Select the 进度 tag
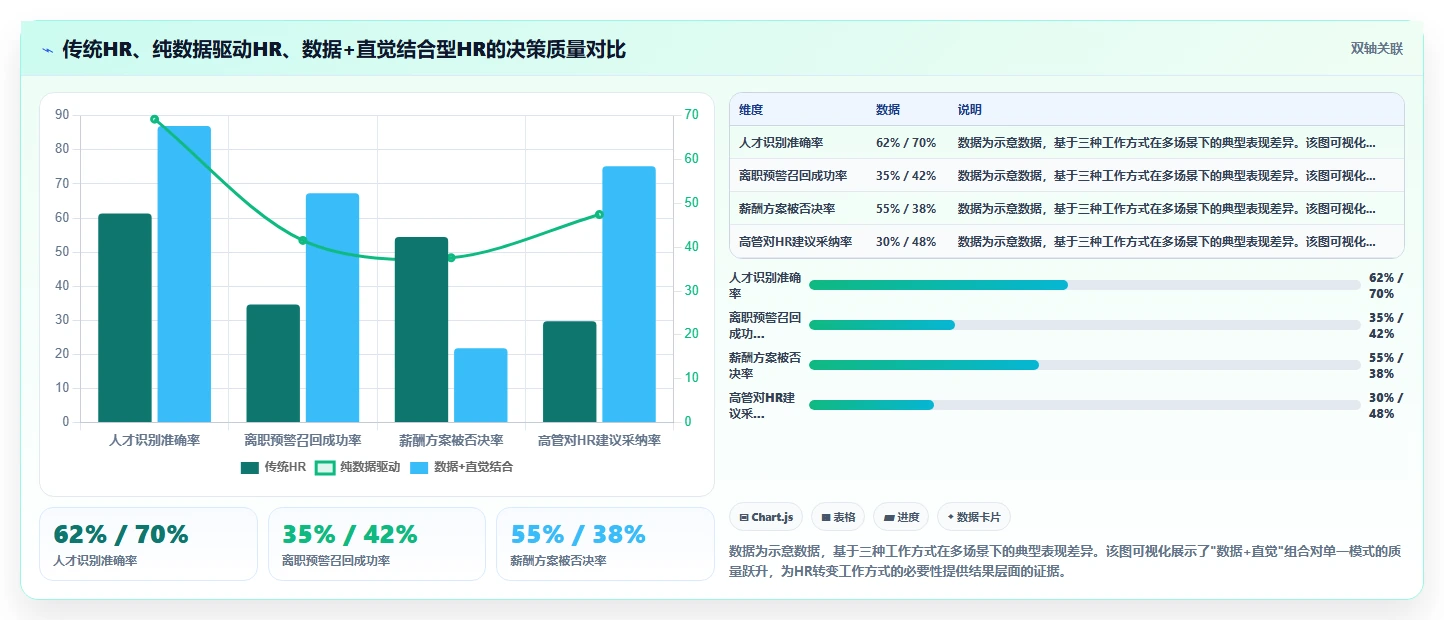This screenshot has width=1444, height=620. point(900,517)
